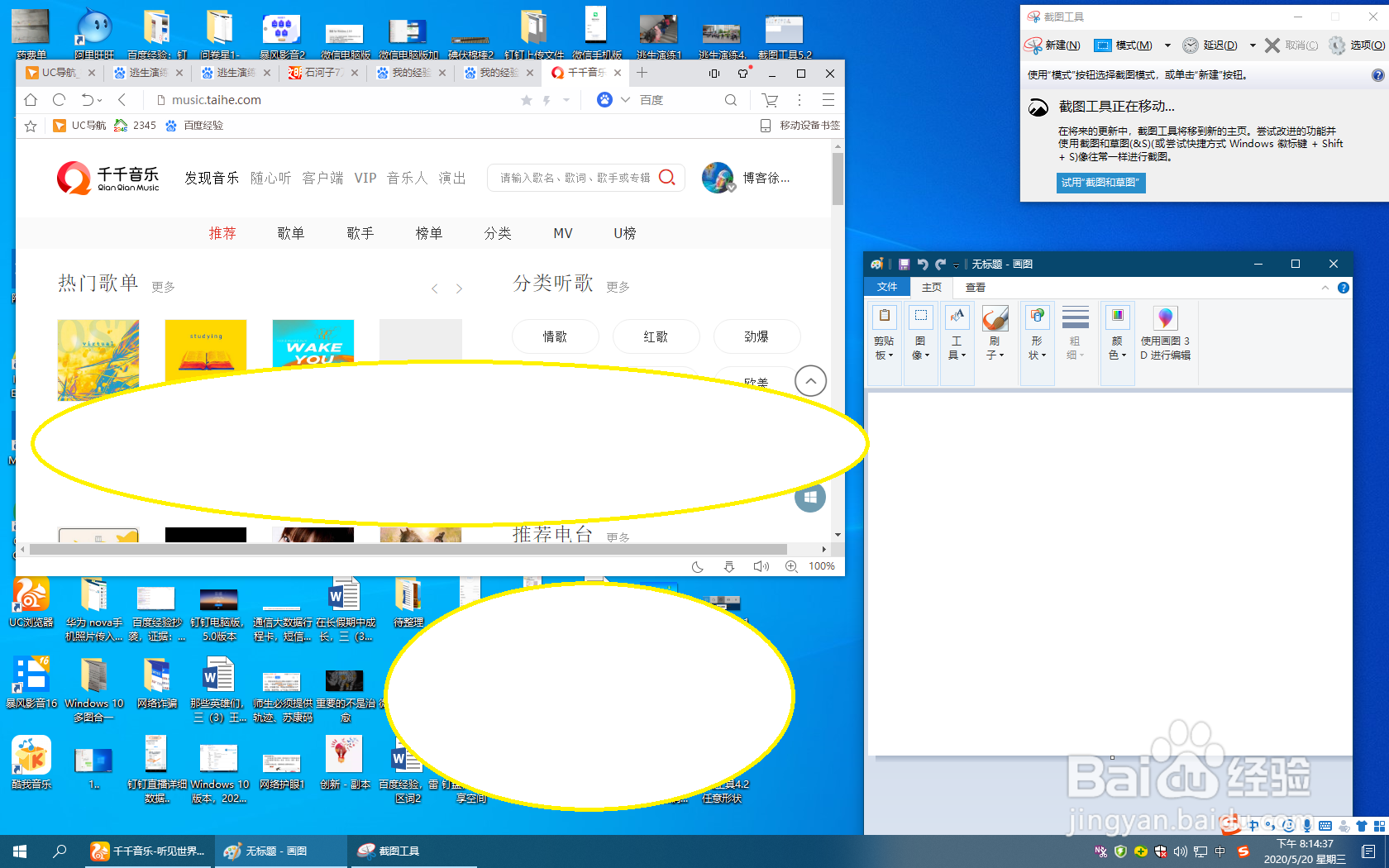This screenshot has width=1389, height=868.
Task: Click the undo arrow in Paint title bar
Action: 923,264
